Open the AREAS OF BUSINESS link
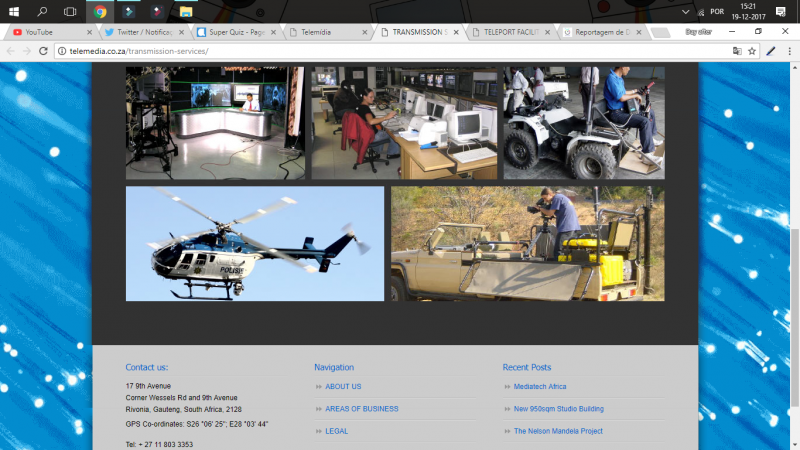 [x=362, y=409]
